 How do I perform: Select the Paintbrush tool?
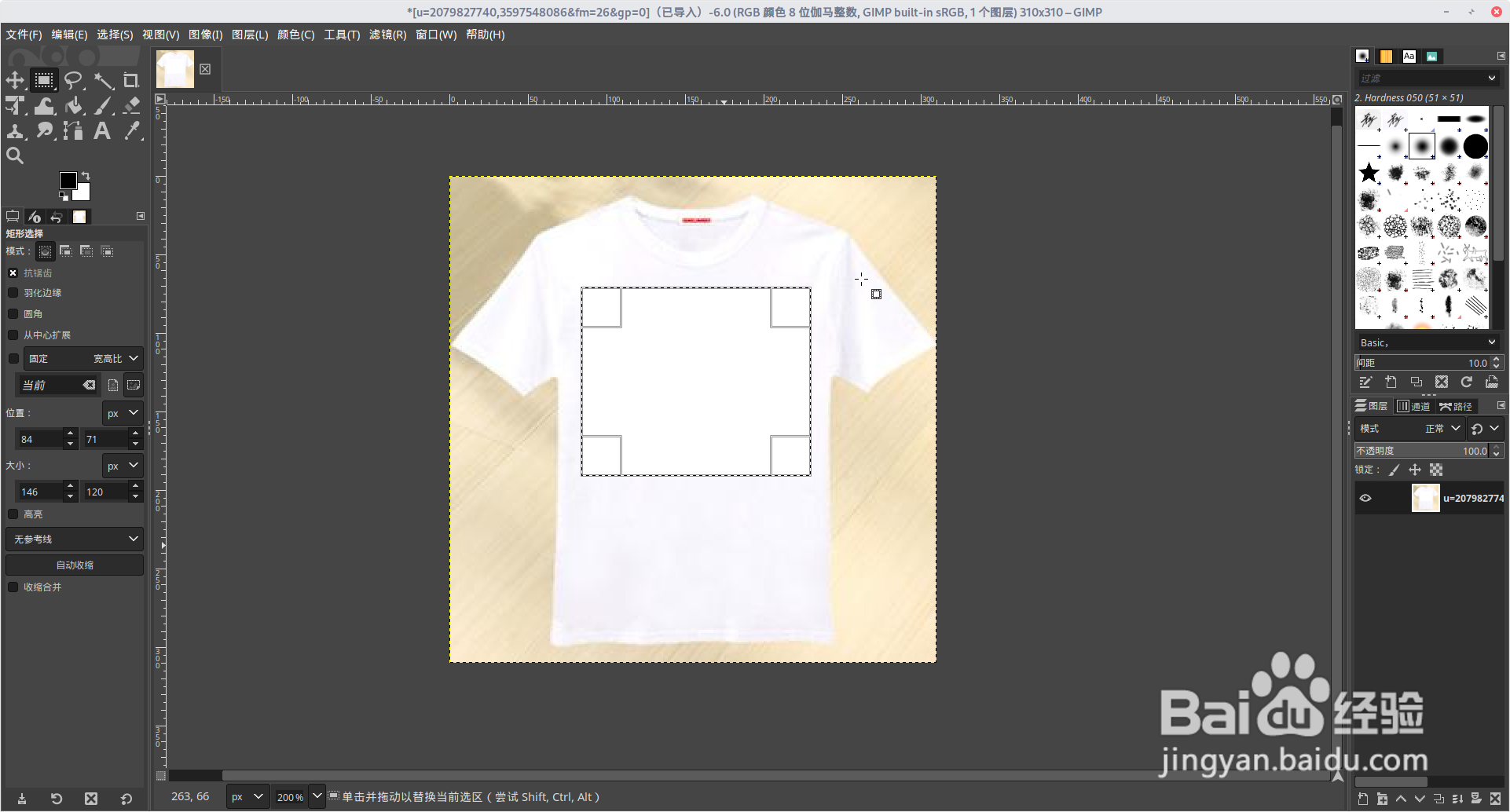click(x=103, y=105)
